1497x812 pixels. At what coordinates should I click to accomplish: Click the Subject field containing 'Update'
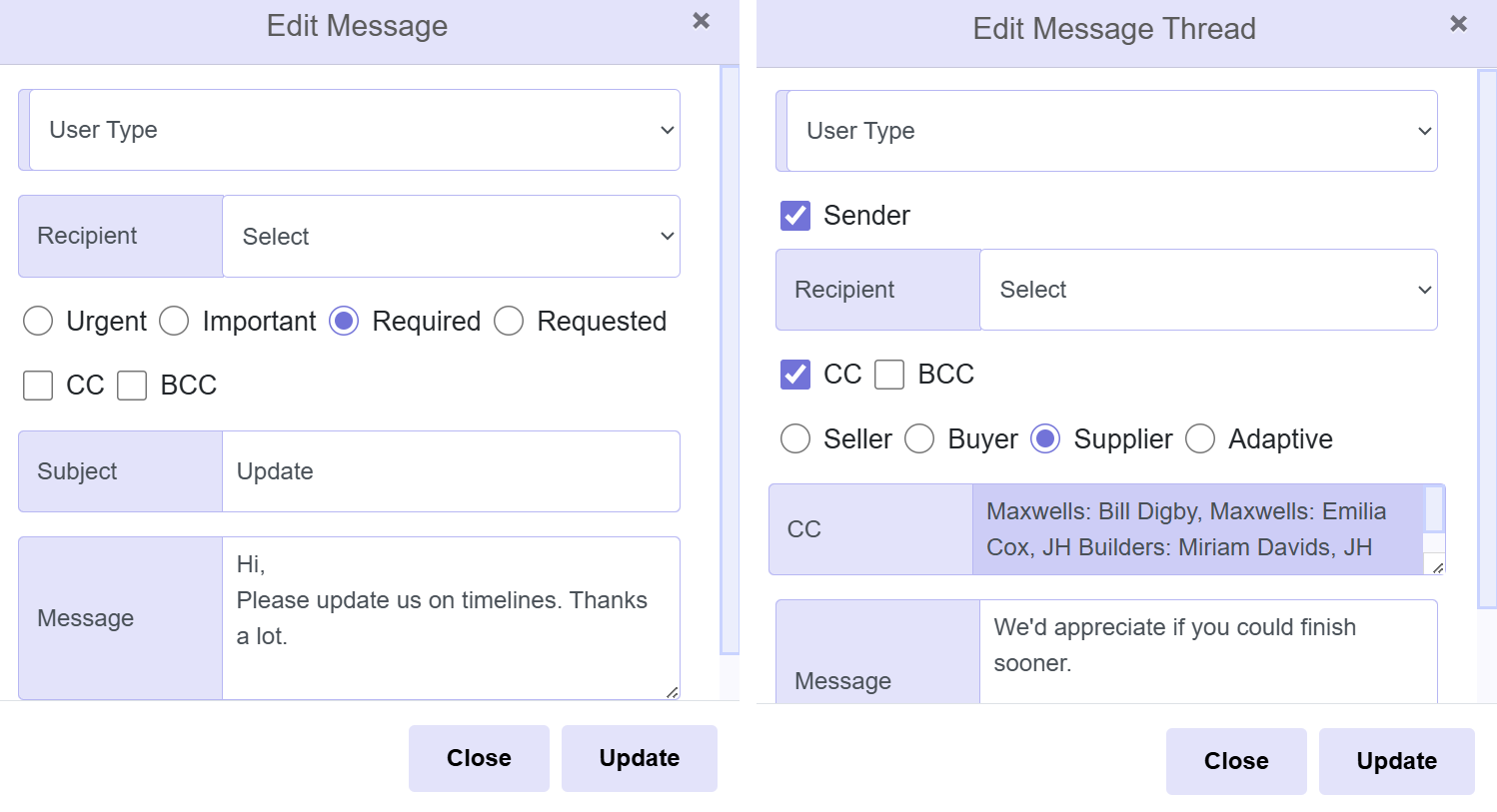(450, 470)
